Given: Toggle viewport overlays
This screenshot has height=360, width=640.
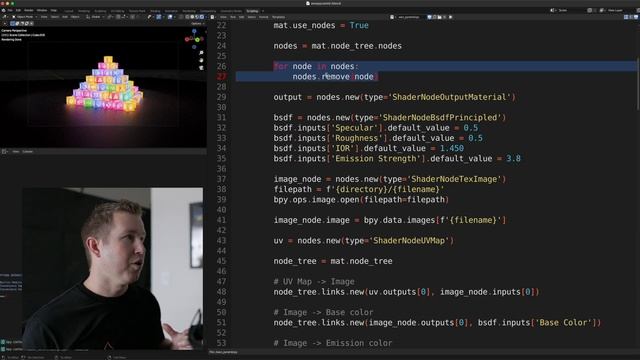Looking at the screenshot, I should coord(170,17).
